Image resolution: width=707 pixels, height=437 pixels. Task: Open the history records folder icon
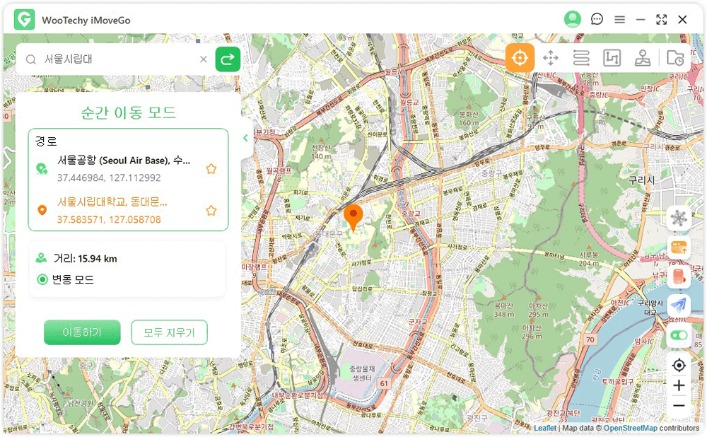675,58
